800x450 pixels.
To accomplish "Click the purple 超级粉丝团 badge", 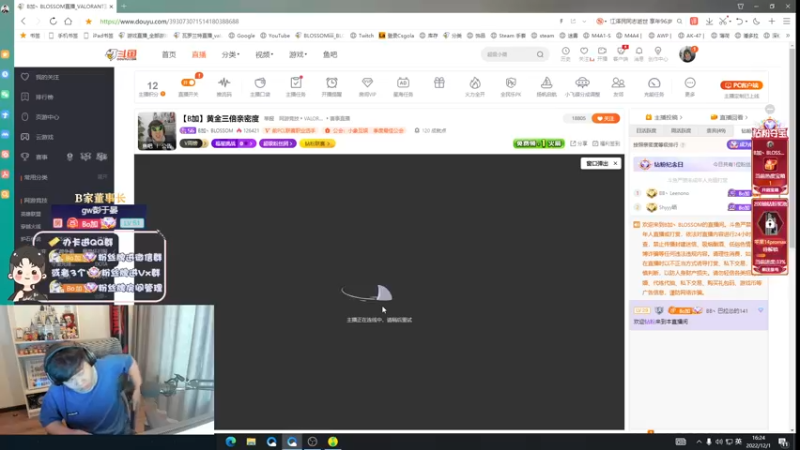I will (x=278, y=144).
